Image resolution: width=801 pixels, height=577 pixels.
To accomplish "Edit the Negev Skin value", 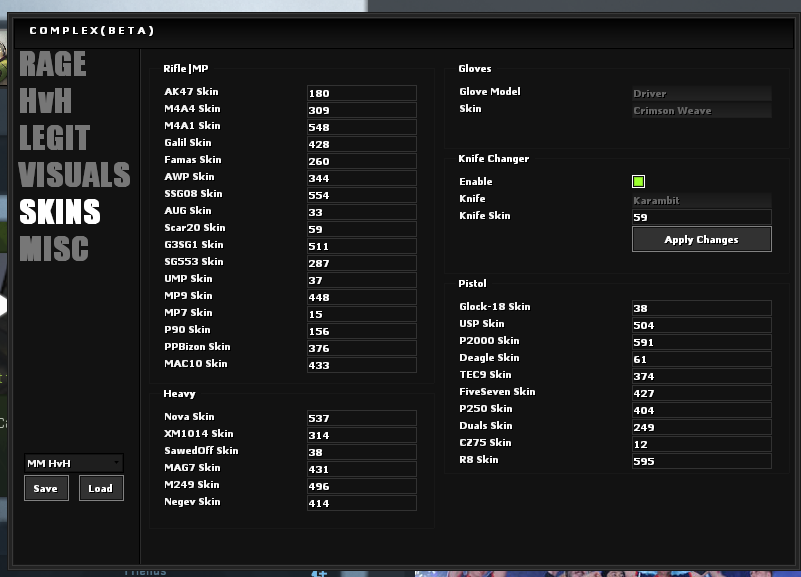I will [362, 503].
